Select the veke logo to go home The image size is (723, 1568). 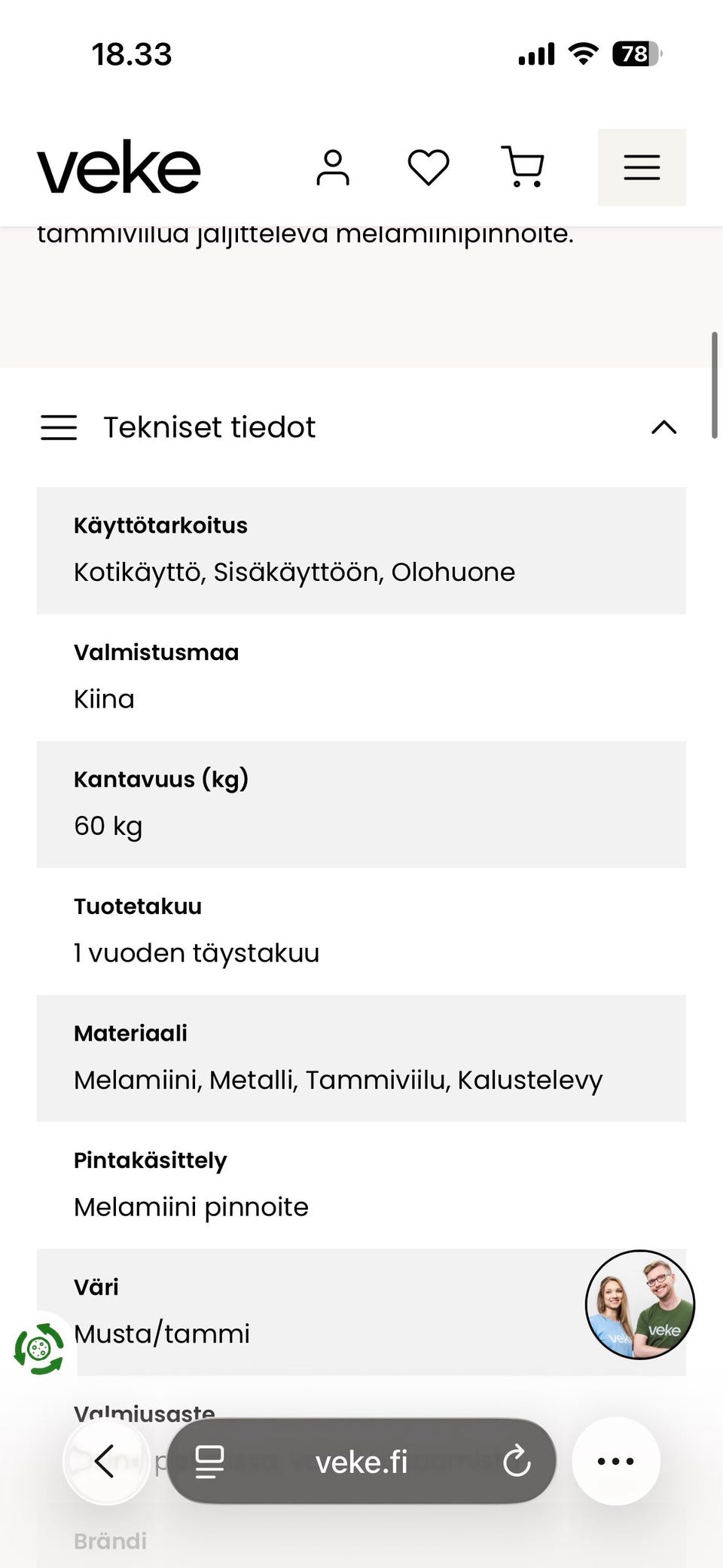point(120,167)
